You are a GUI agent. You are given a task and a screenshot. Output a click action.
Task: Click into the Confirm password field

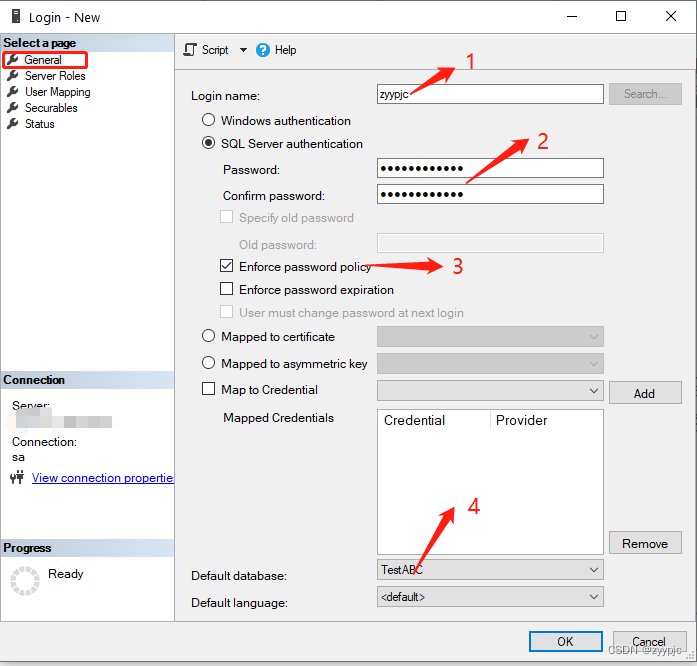point(490,194)
